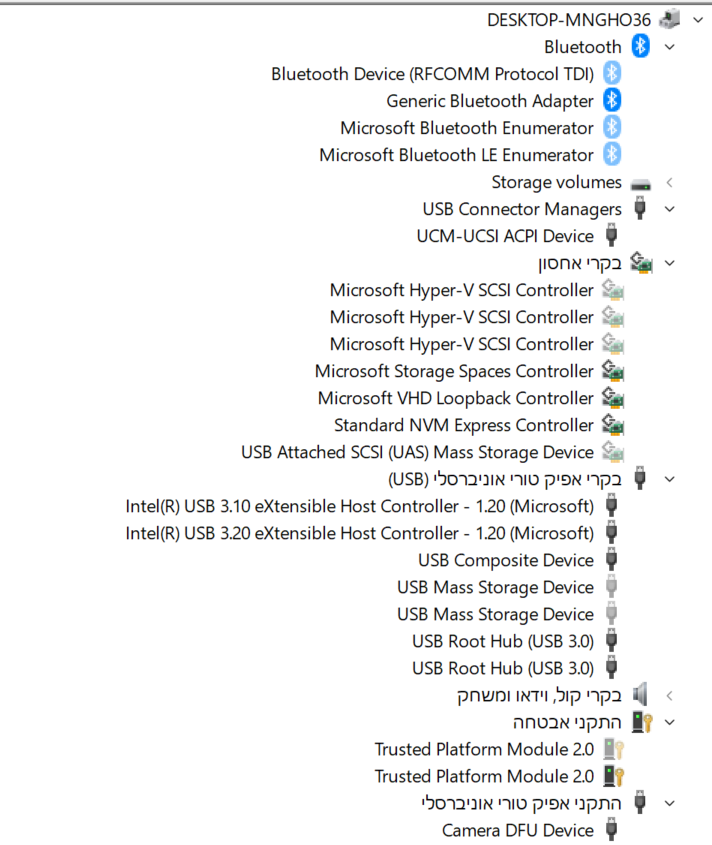Select Microsoft Storage Spaces Controller
The width and height of the screenshot is (712, 845).
[454, 371]
